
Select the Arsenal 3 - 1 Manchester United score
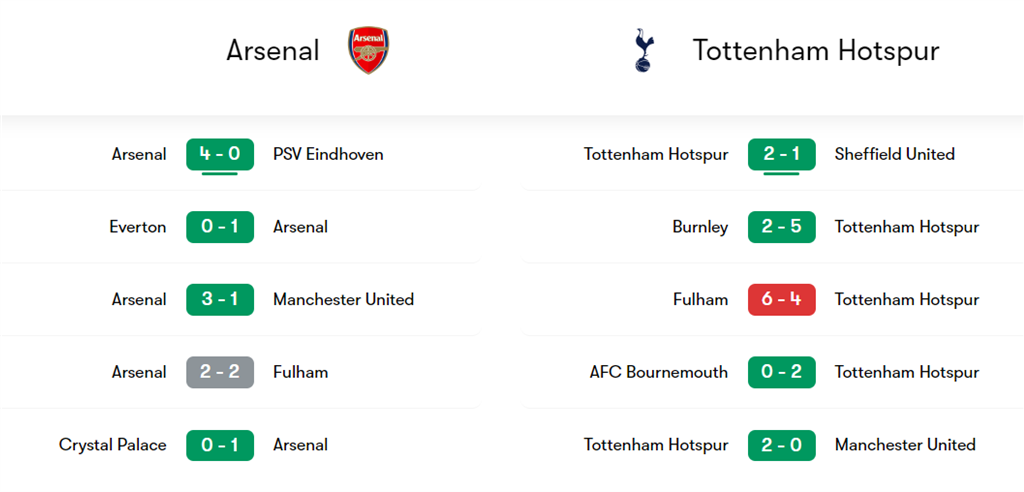click(x=220, y=299)
